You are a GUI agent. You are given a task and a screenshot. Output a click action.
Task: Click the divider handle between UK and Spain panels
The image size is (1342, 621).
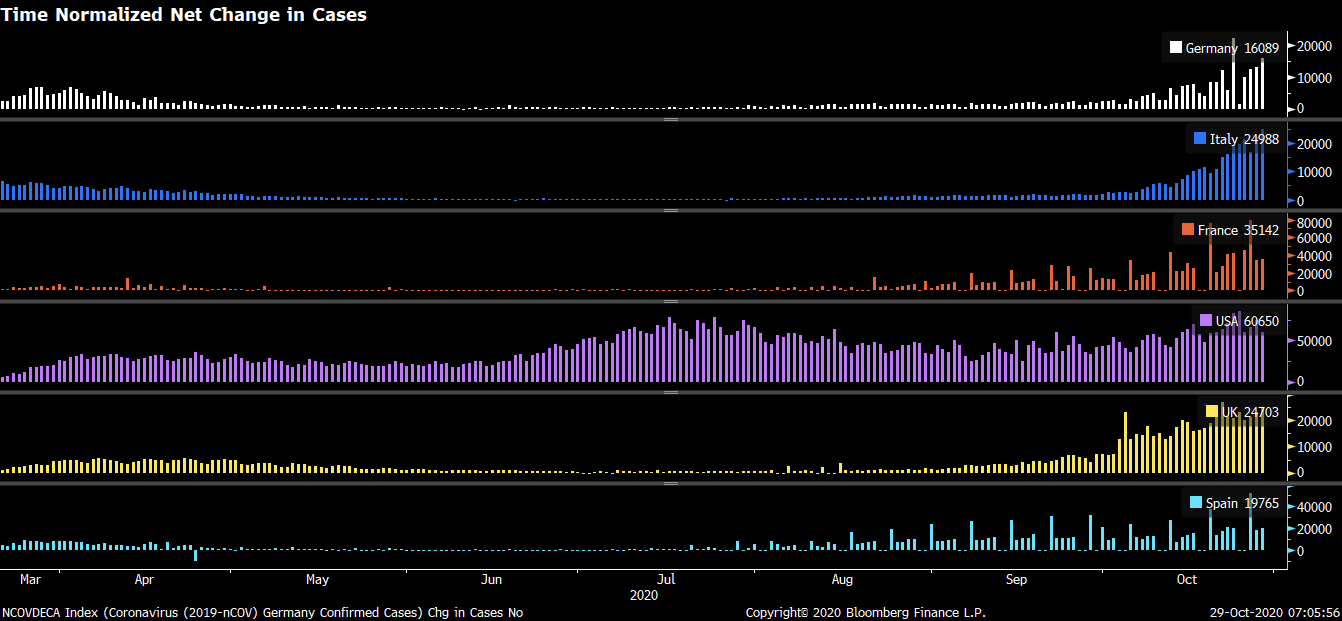(671, 483)
